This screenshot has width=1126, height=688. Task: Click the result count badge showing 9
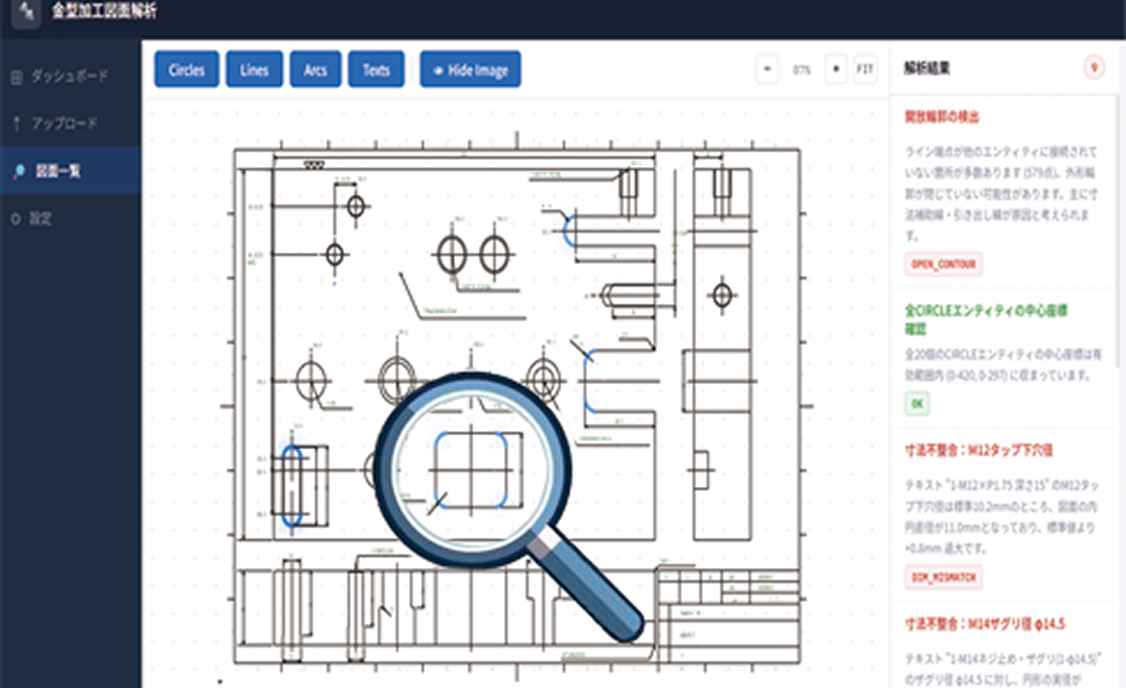pyautogui.click(x=1095, y=69)
